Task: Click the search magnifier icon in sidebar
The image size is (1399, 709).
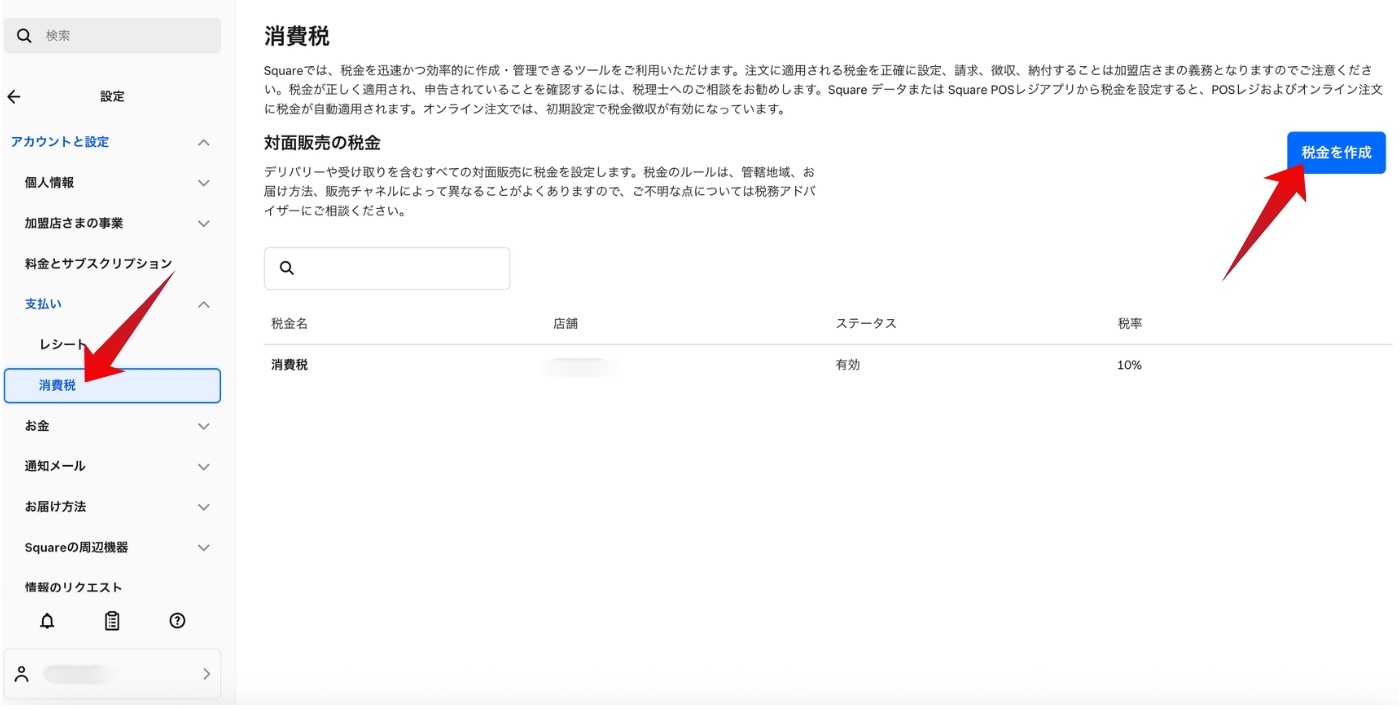Action: [24, 36]
